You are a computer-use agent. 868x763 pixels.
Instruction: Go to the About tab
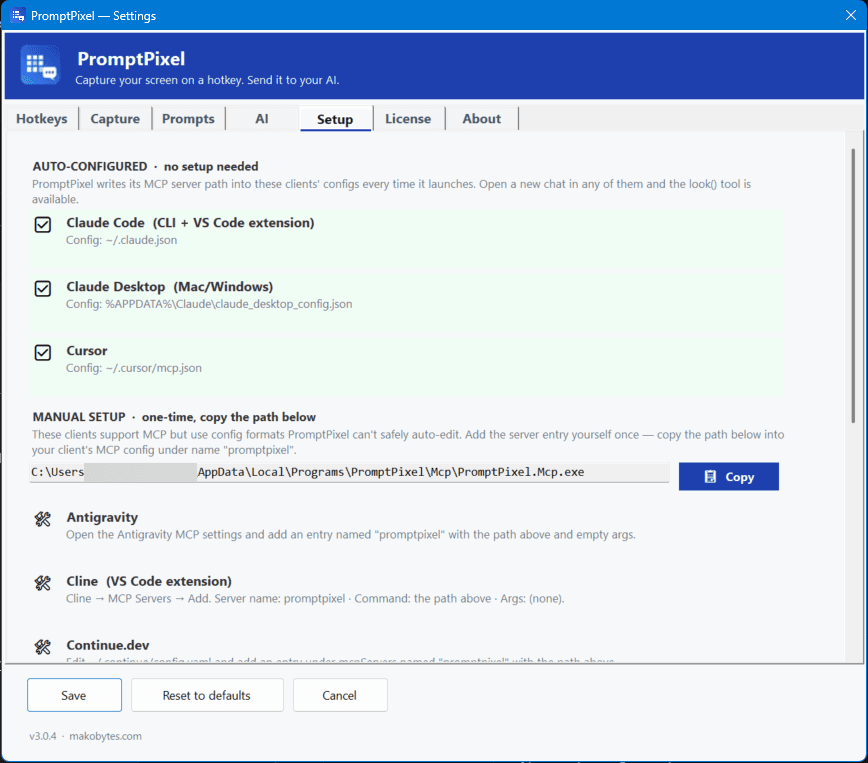pyautogui.click(x=482, y=118)
